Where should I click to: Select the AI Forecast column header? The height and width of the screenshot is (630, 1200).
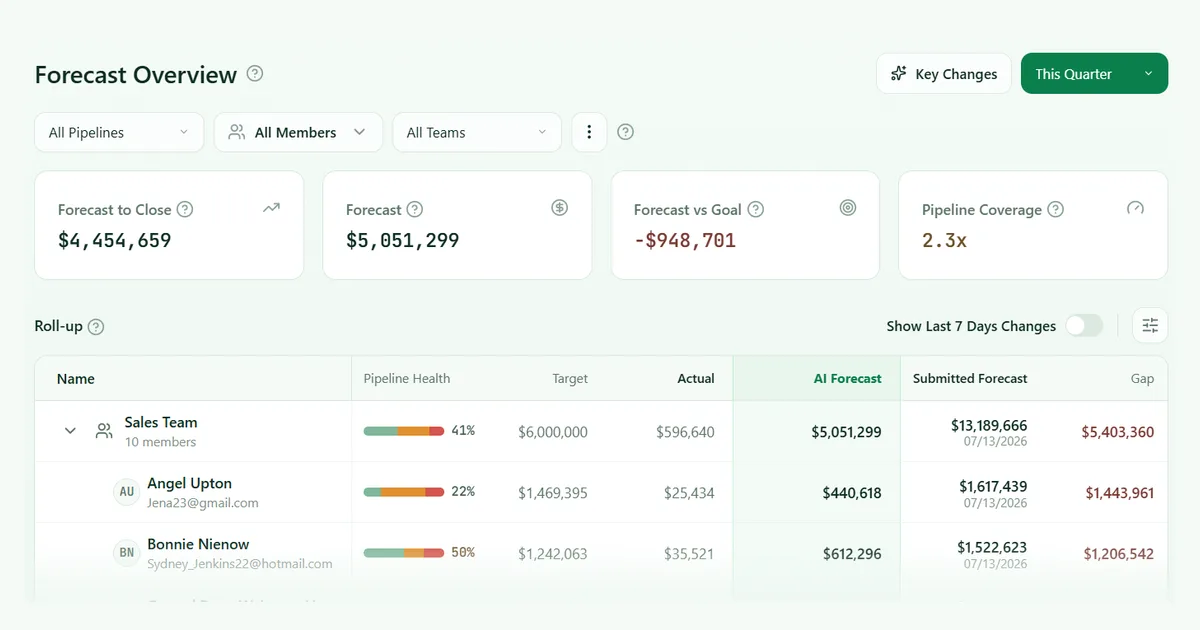848,379
